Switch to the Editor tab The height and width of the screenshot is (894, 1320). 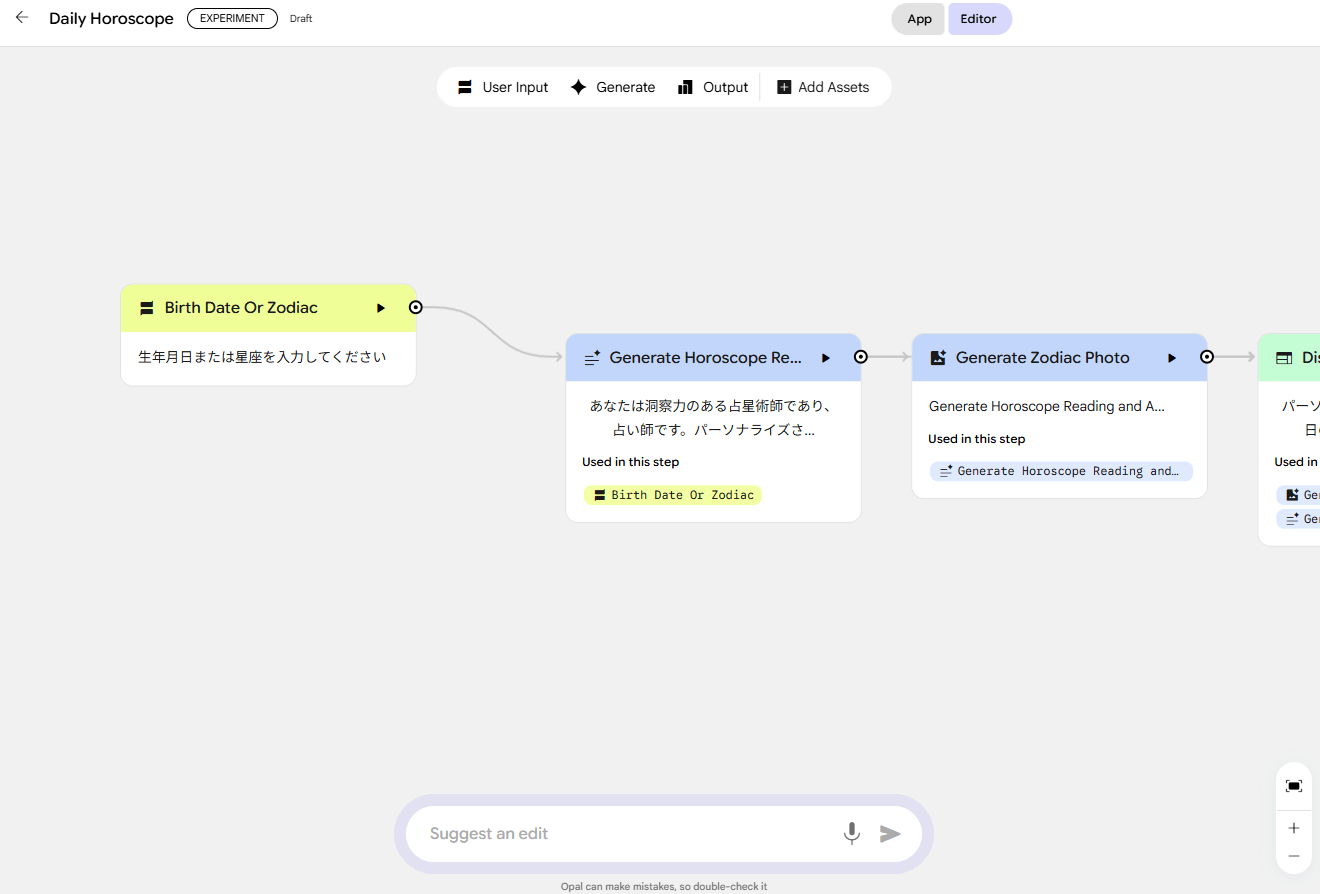coord(979,19)
